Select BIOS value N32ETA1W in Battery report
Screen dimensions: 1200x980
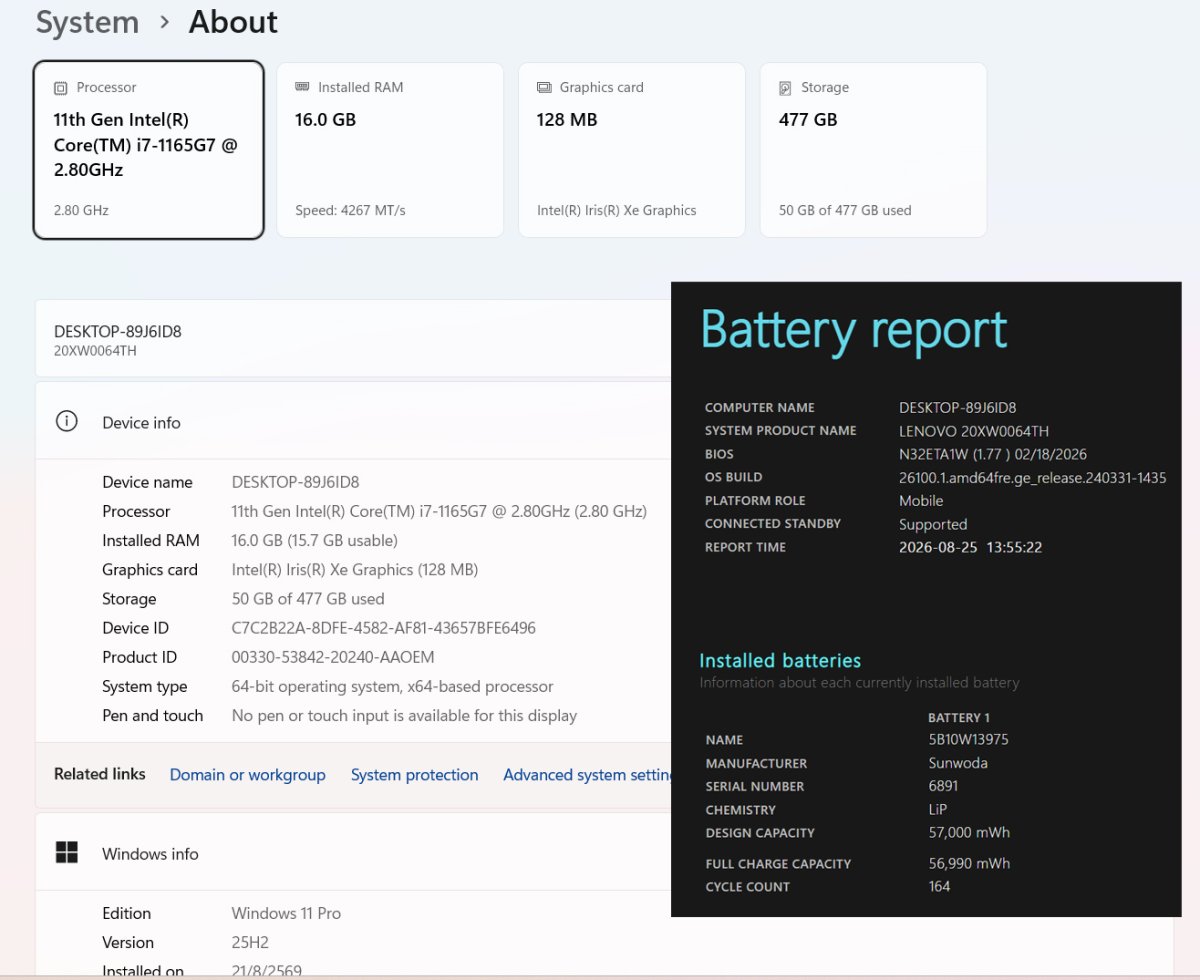point(993,454)
